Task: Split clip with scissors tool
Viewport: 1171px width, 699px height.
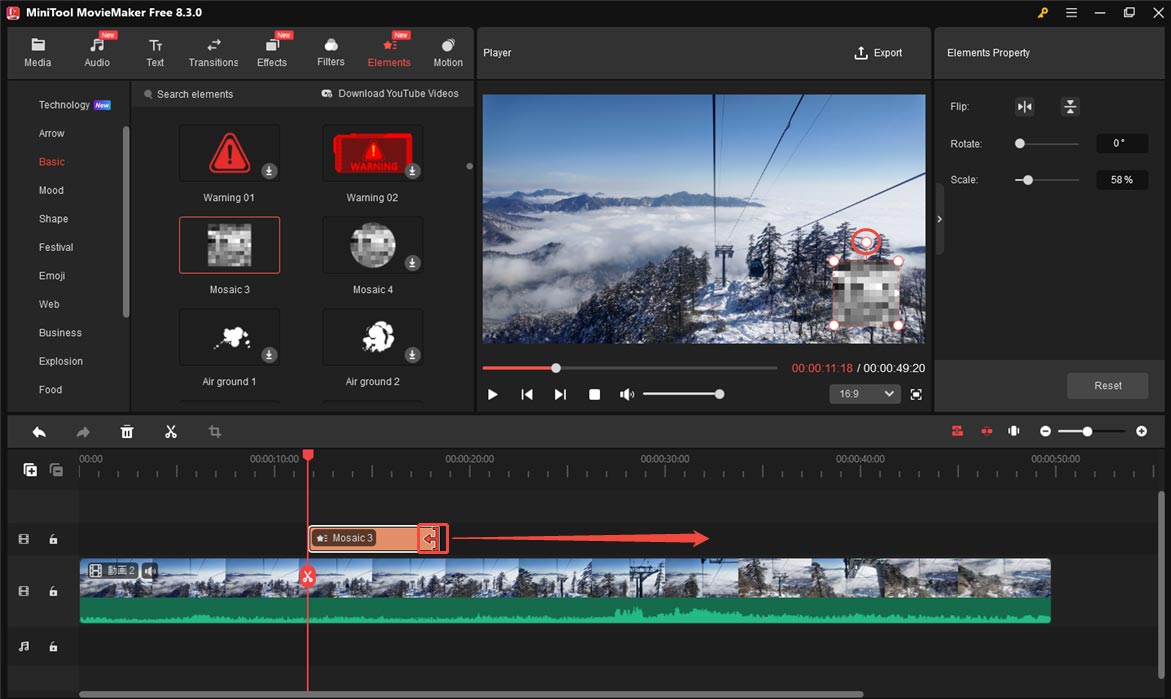Action: click(x=171, y=432)
